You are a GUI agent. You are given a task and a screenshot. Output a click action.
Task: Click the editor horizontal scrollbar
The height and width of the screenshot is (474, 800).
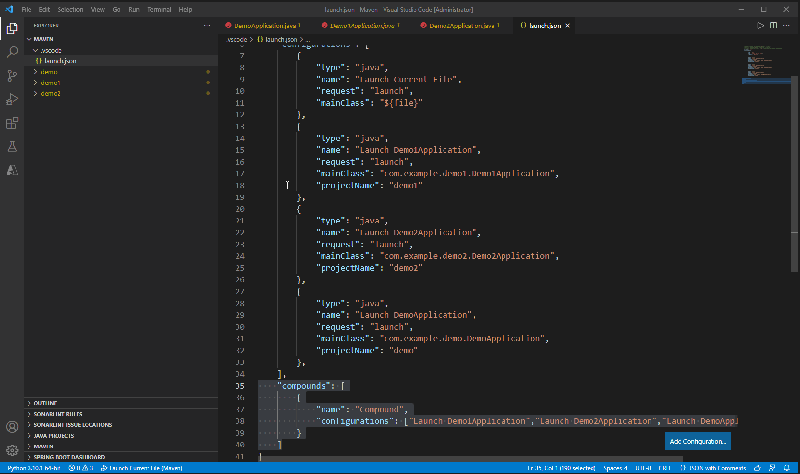click(471, 459)
